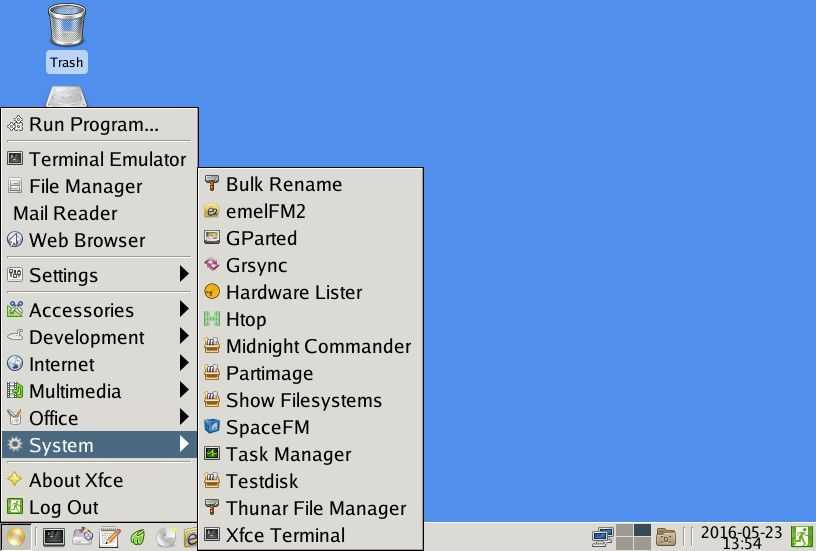Select Log Out from the menu
Viewport: 816px width, 551px height.
(x=63, y=507)
